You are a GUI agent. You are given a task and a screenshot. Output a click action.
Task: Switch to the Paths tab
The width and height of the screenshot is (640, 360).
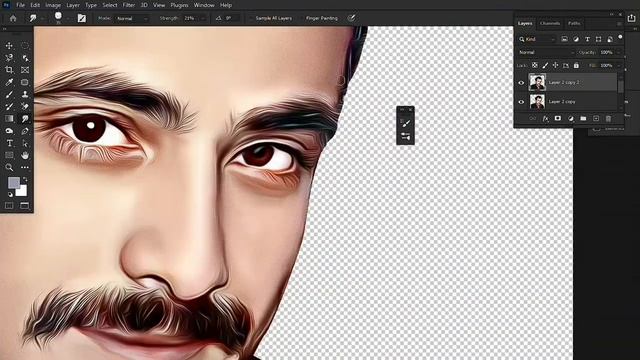[x=574, y=23]
